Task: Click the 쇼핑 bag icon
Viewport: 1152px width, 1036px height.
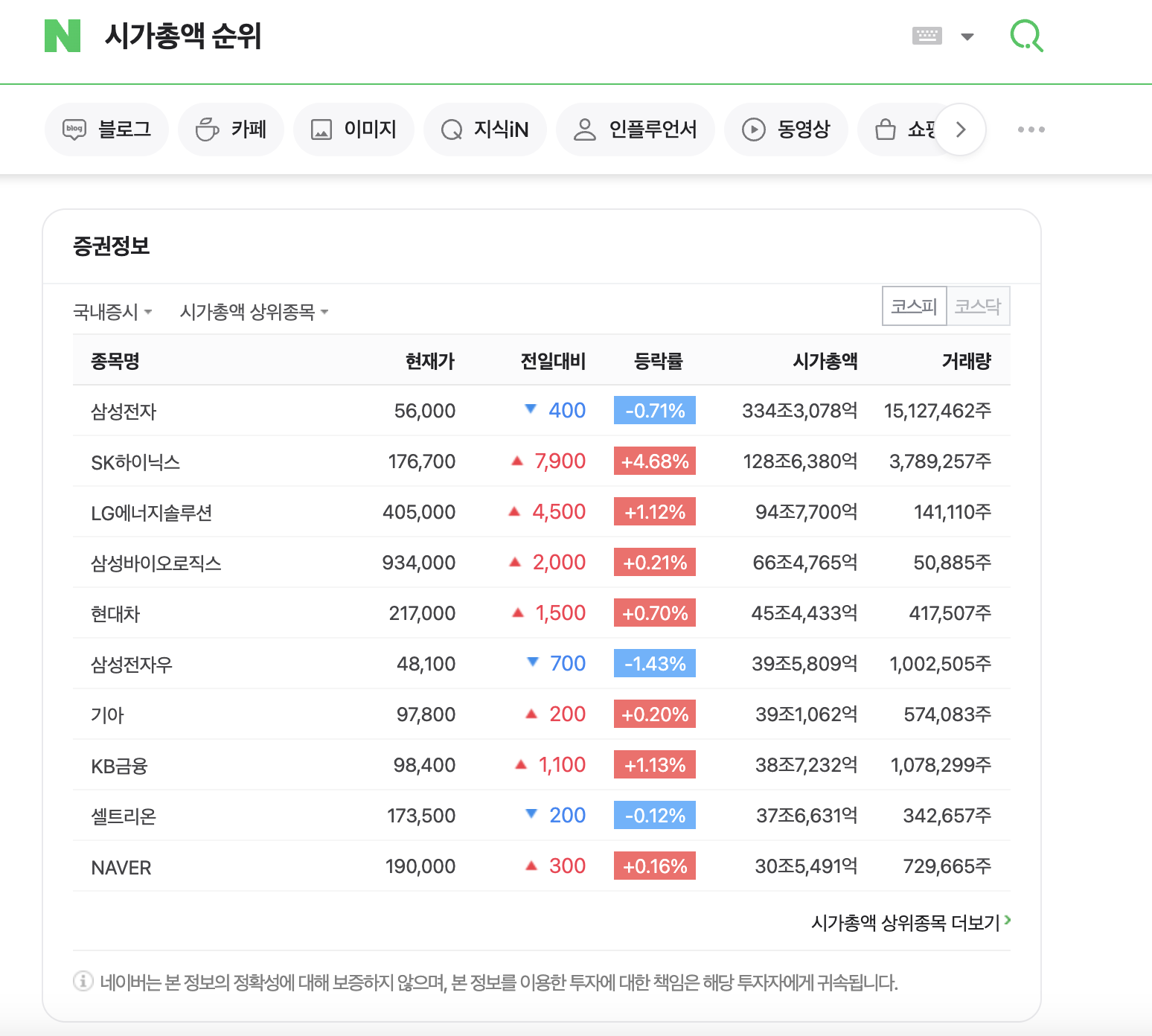Action: point(885,129)
